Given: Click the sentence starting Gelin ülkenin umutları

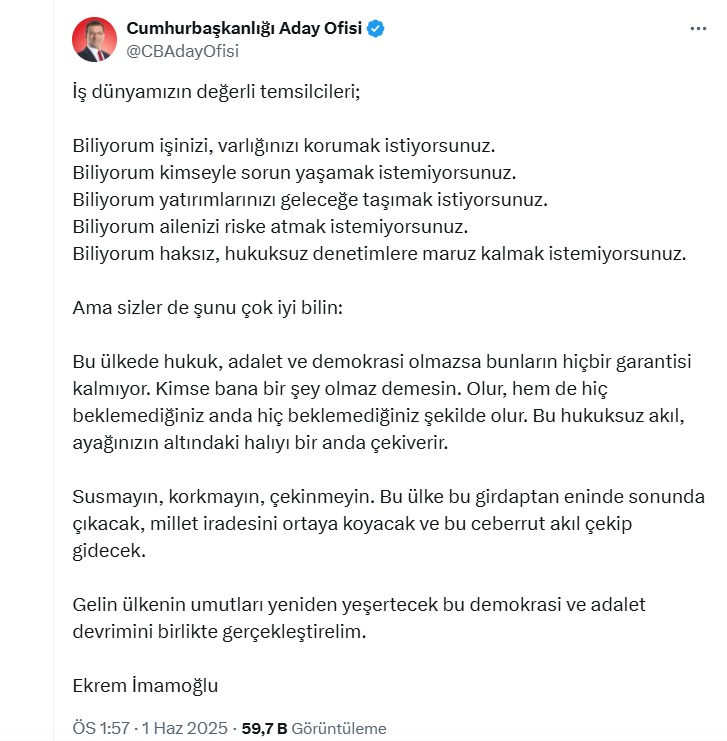Looking at the screenshot, I should (x=359, y=618).
